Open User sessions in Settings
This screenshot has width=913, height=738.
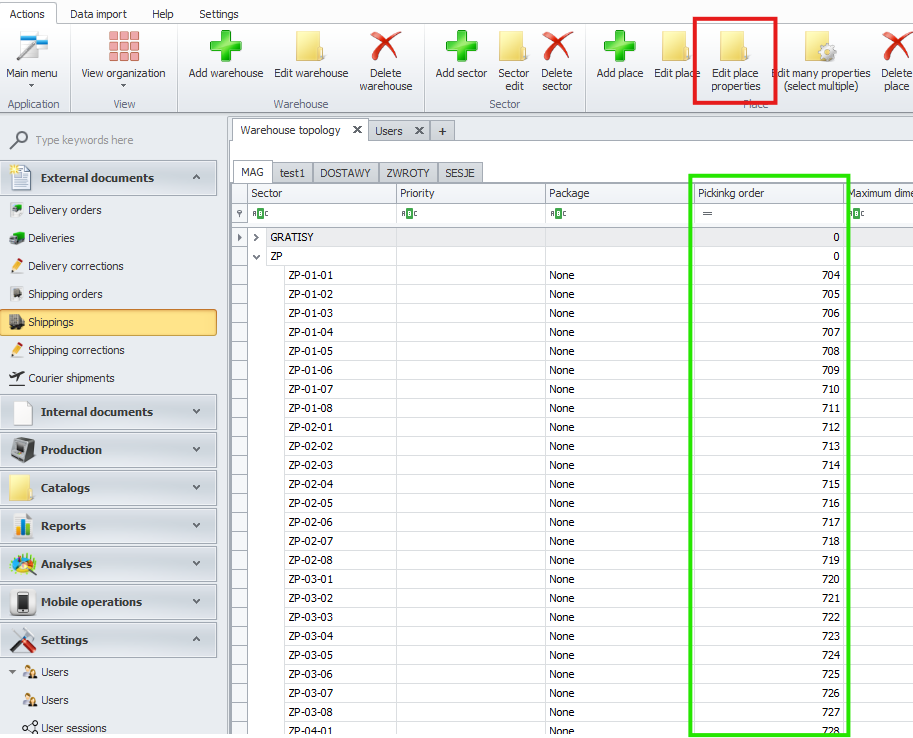[x=73, y=728]
